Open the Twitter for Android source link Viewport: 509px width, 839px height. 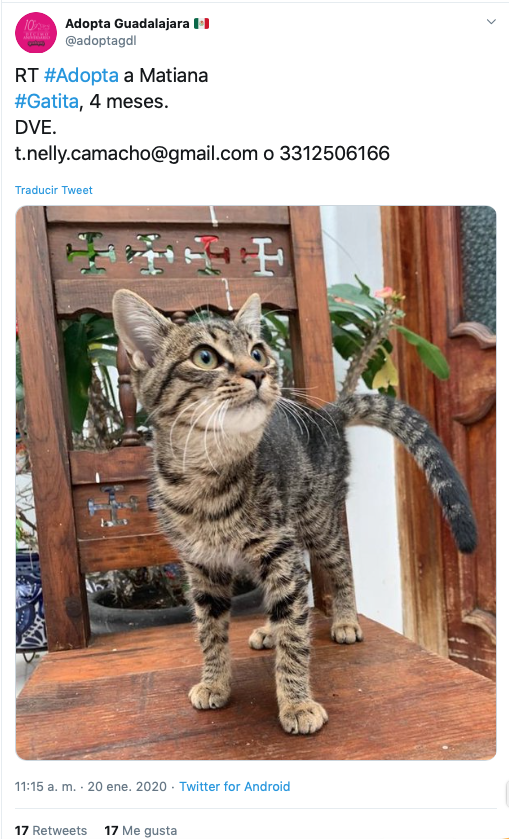(234, 787)
